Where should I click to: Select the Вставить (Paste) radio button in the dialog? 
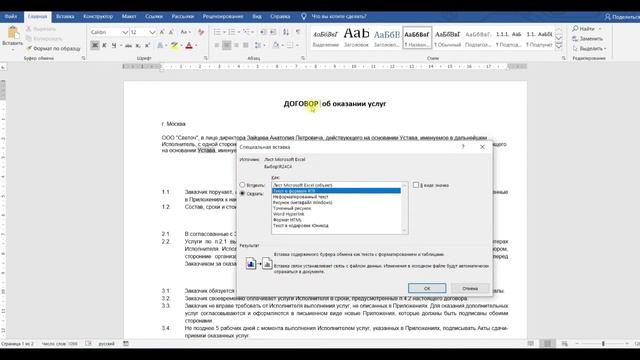[242, 185]
